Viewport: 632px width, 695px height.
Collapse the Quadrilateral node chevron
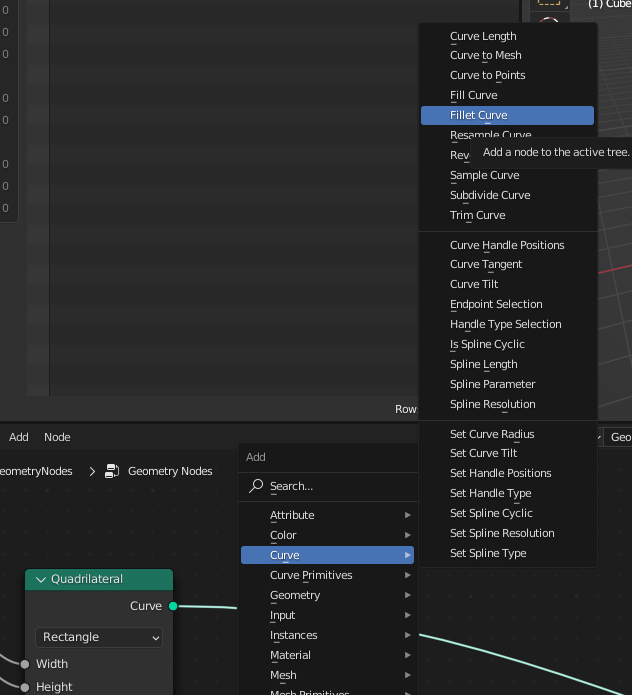pyautogui.click(x=41, y=579)
